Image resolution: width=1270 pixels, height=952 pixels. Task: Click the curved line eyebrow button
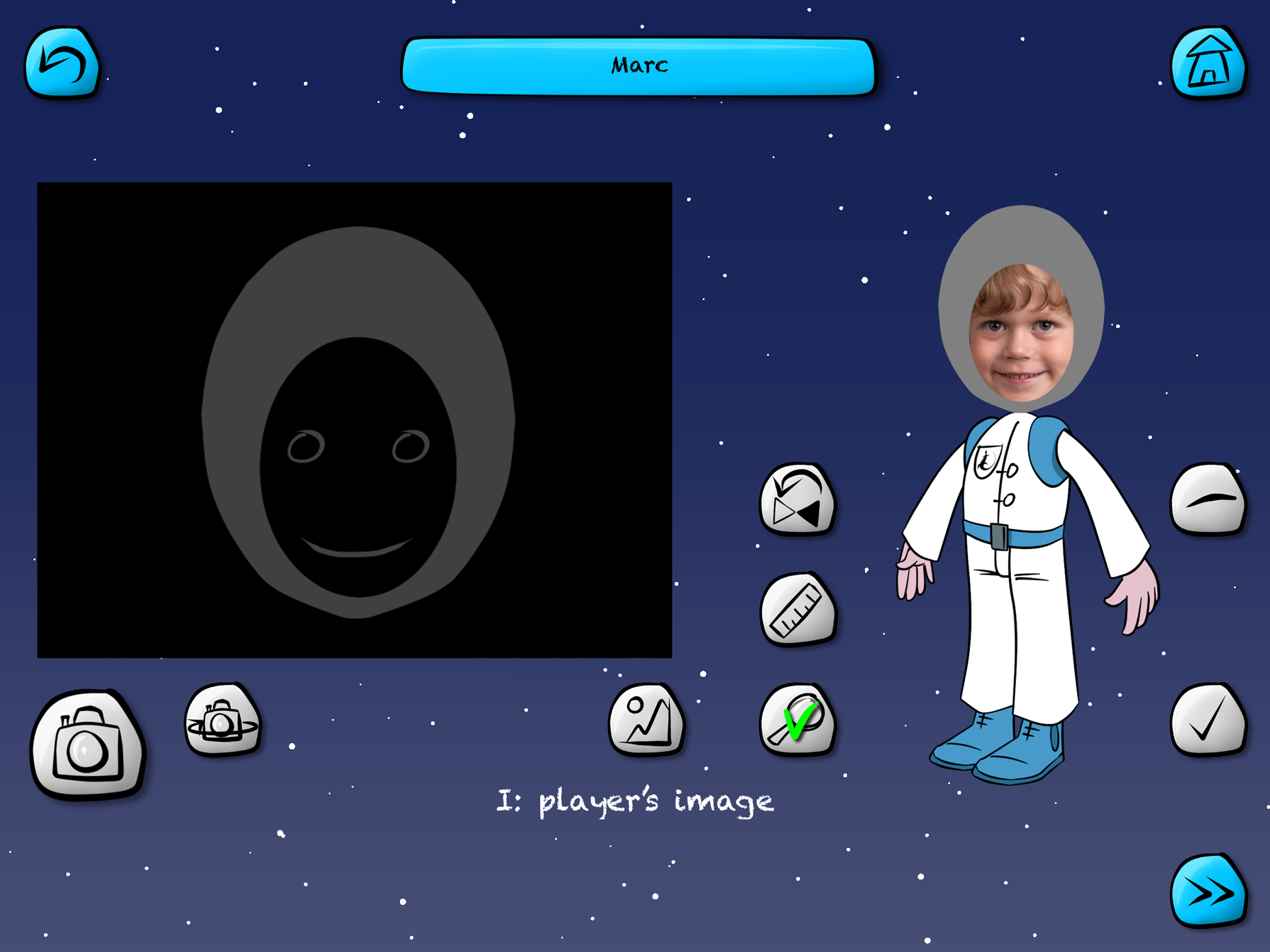[x=1208, y=499]
